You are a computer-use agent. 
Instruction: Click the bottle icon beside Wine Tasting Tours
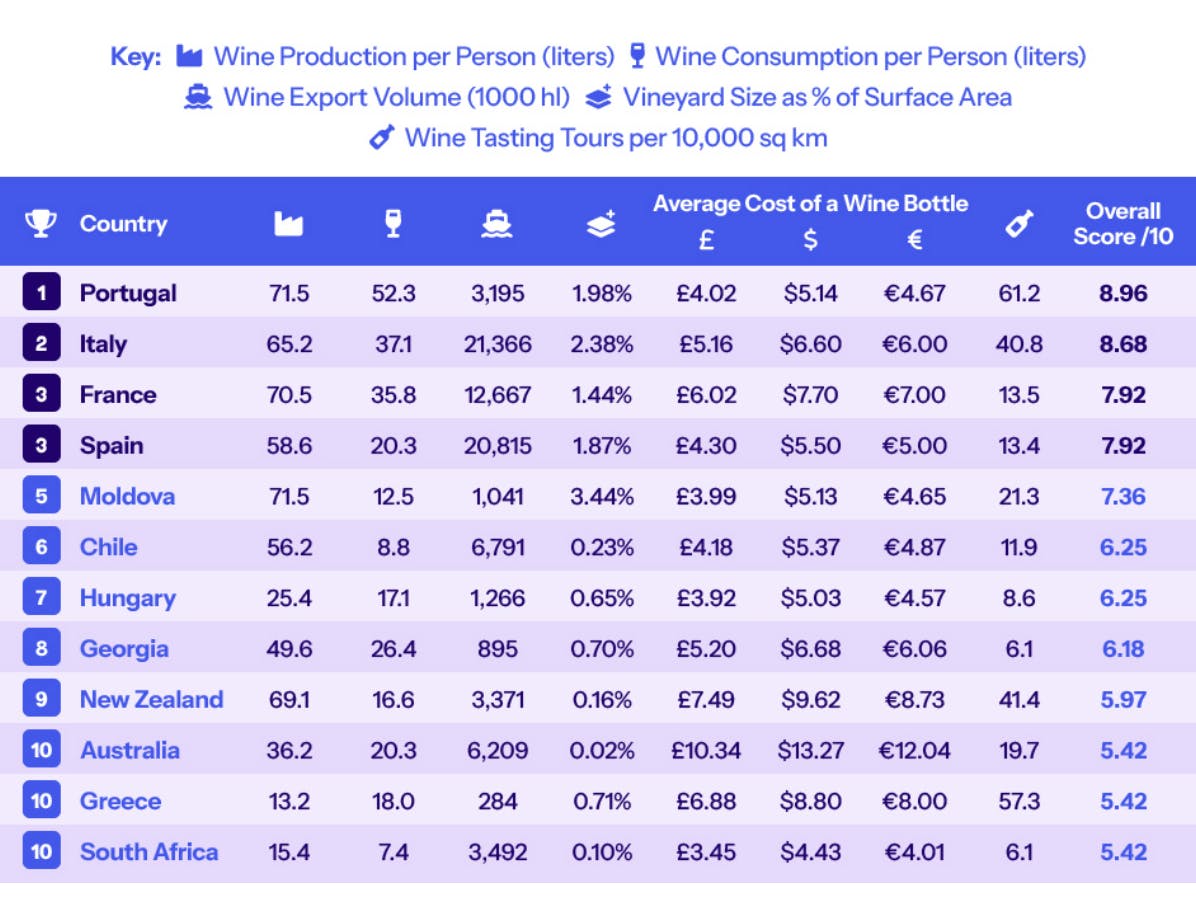point(381,137)
